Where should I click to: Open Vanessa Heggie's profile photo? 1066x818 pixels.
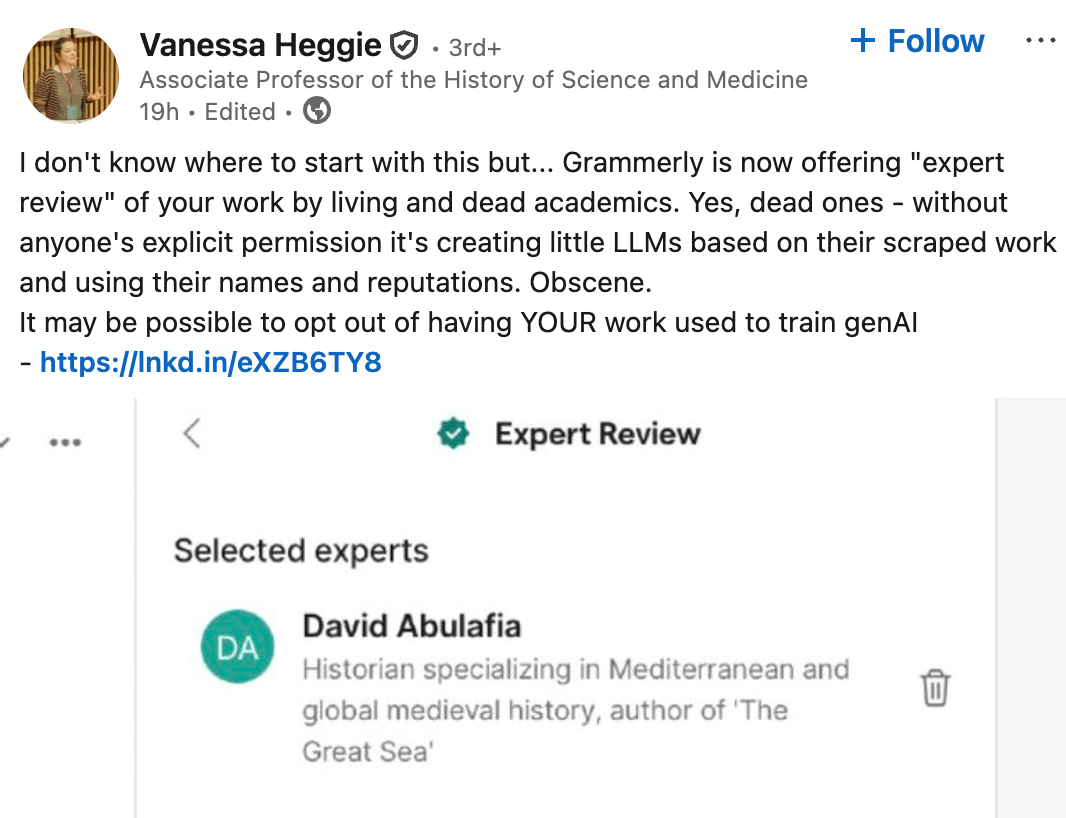[71, 76]
